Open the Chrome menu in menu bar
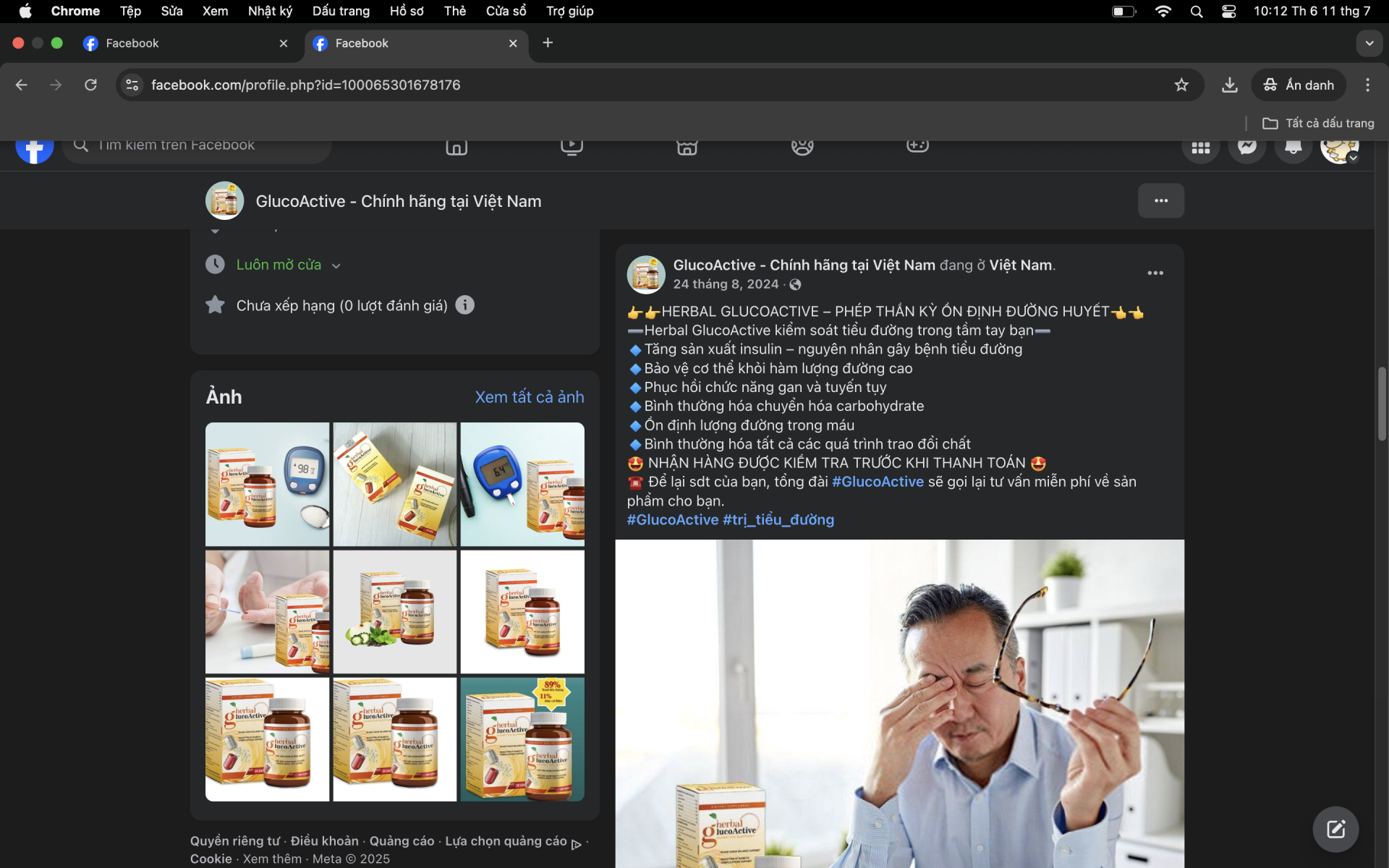Image resolution: width=1389 pixels, height=868 pixels. (x=75, y=12)
